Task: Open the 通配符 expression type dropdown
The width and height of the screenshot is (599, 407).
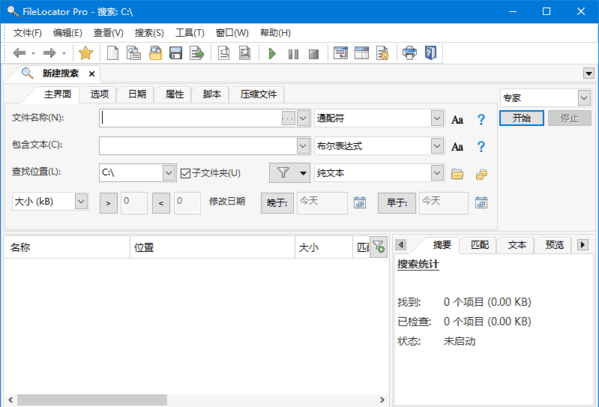Action: (x=437, y=118)
